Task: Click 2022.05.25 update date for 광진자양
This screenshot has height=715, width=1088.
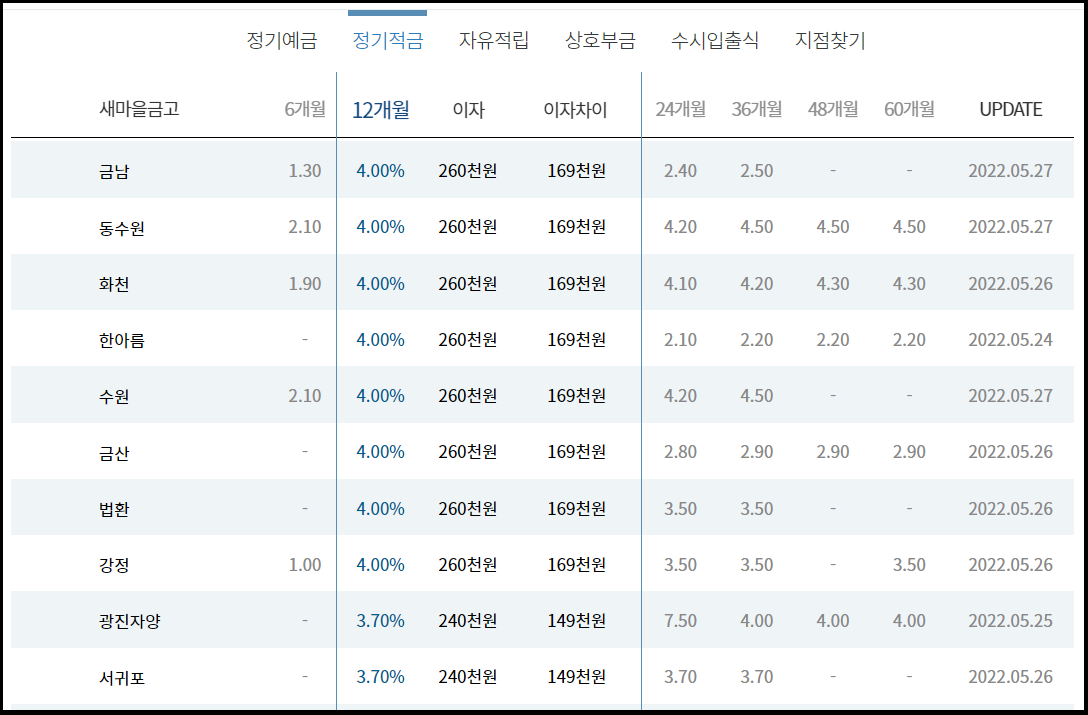Action: 1011,621
